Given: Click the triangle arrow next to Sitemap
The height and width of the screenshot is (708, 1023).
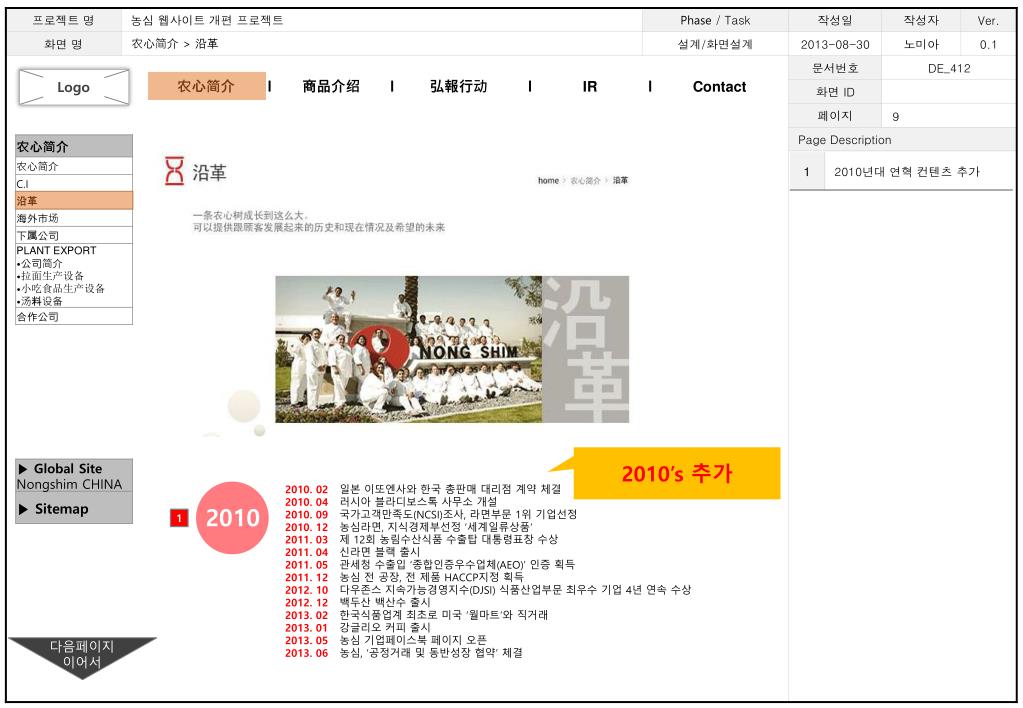Looking at the screenshot, I should click(23, 509).
